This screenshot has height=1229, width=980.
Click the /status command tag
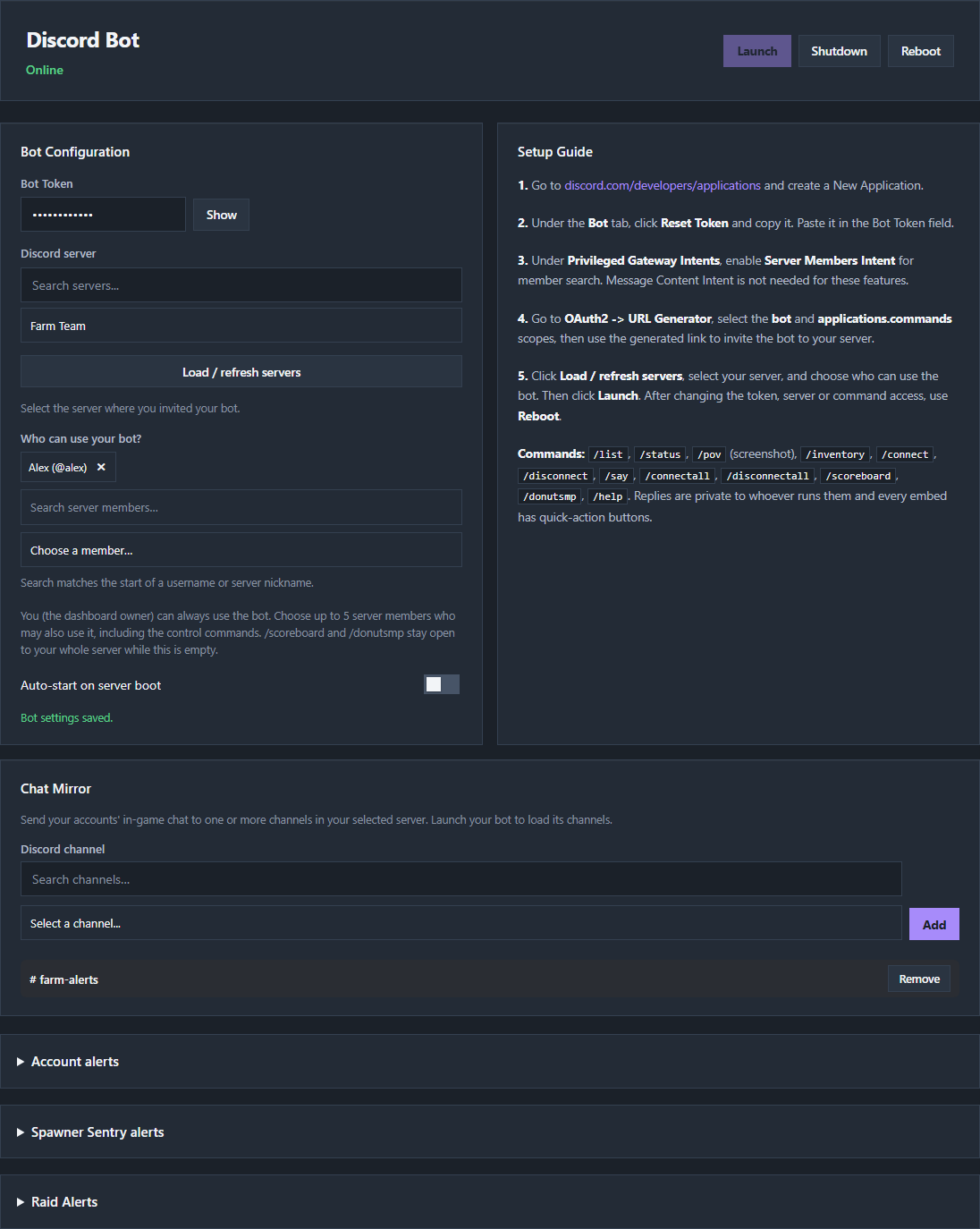tap(661, 454)
